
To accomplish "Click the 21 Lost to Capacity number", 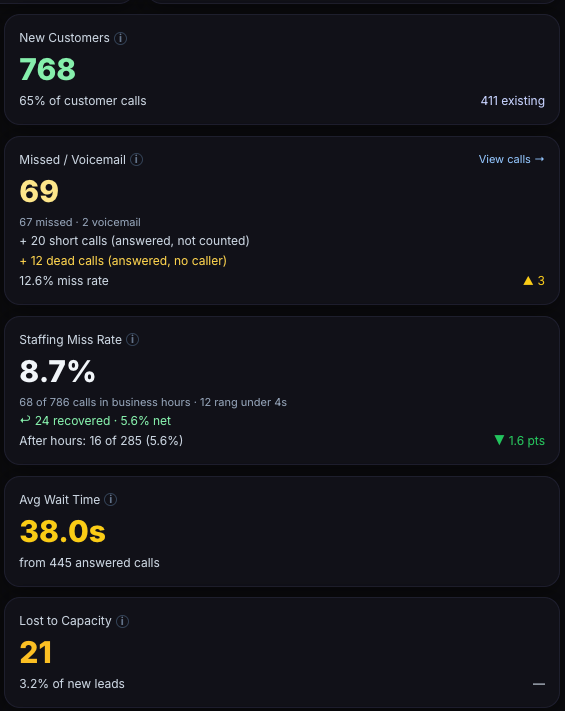I will pos(36,653).
